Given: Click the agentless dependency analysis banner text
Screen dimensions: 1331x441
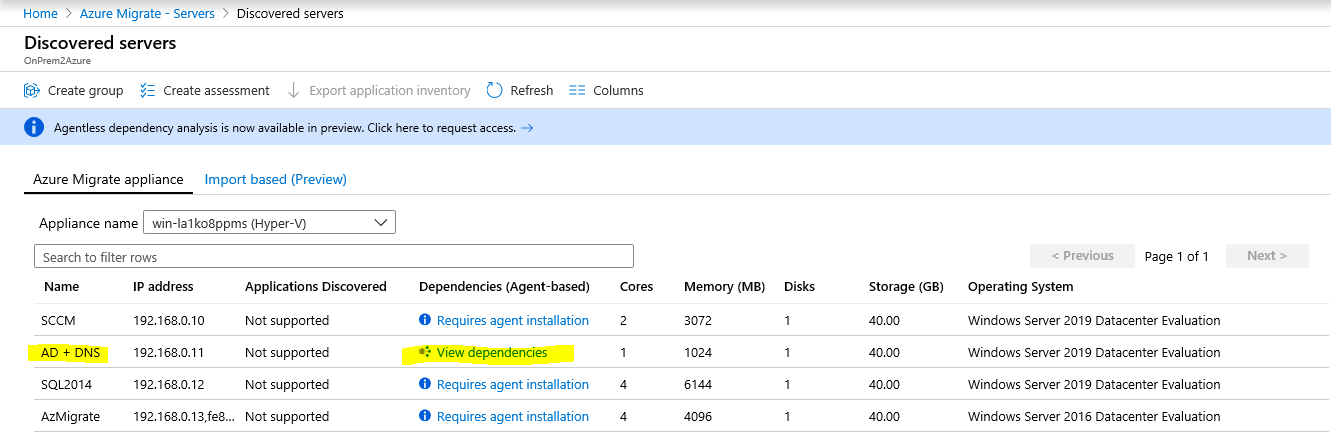Looking at the screenshot, I should coord(285,128).
